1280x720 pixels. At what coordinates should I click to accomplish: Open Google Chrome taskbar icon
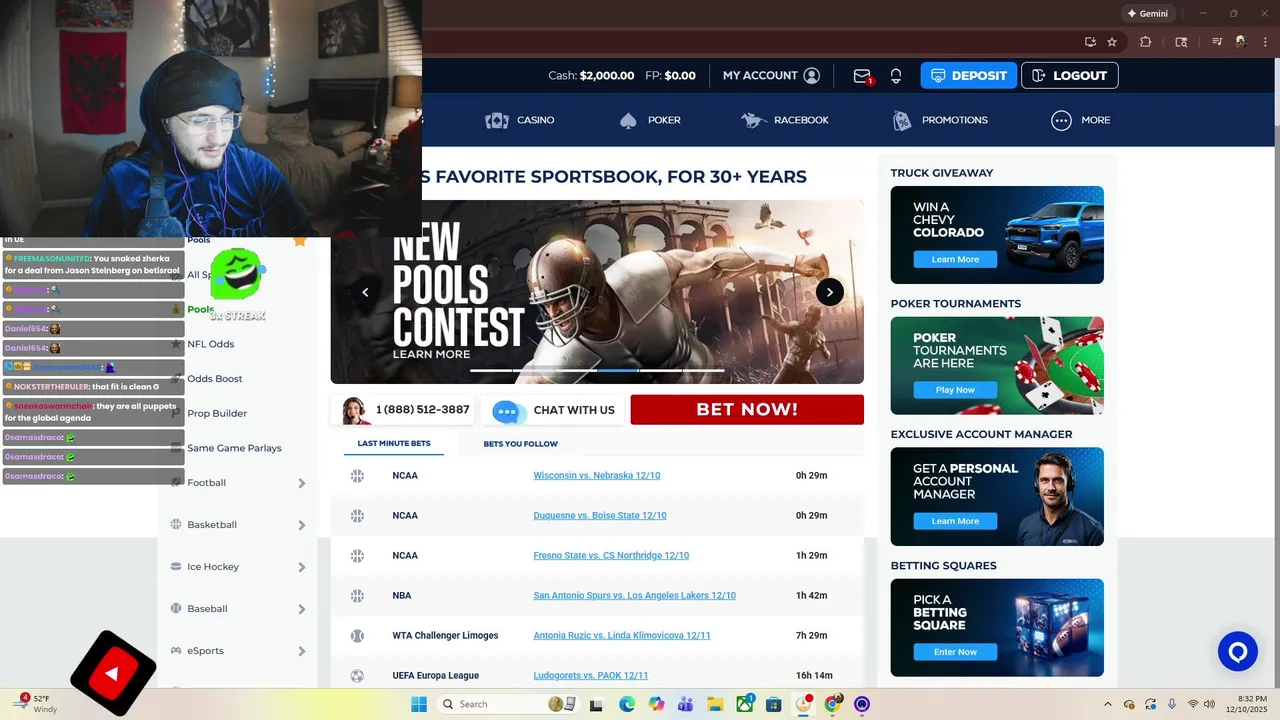[x=832, y=704]
